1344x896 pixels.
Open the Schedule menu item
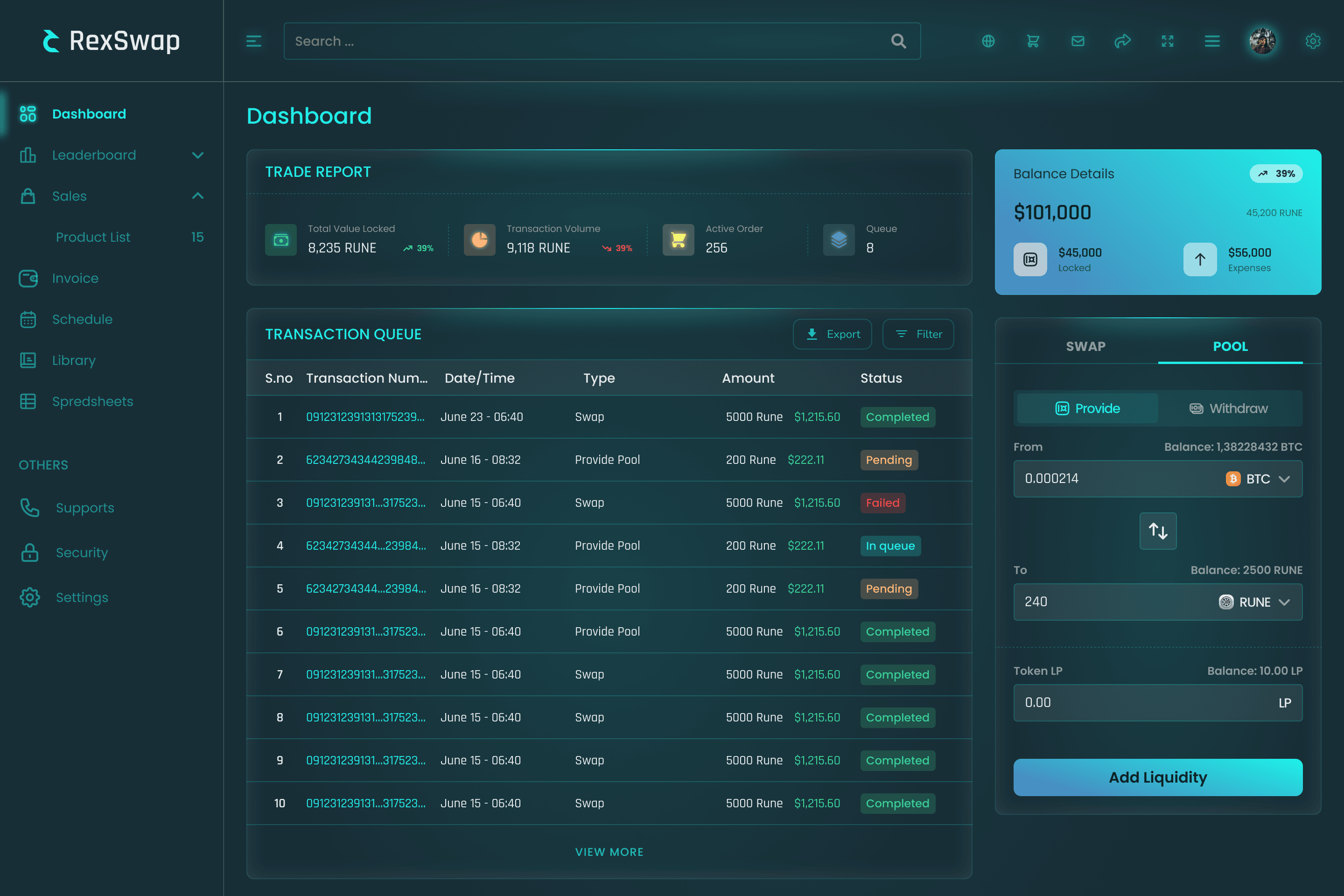click(x=82, y=319)
